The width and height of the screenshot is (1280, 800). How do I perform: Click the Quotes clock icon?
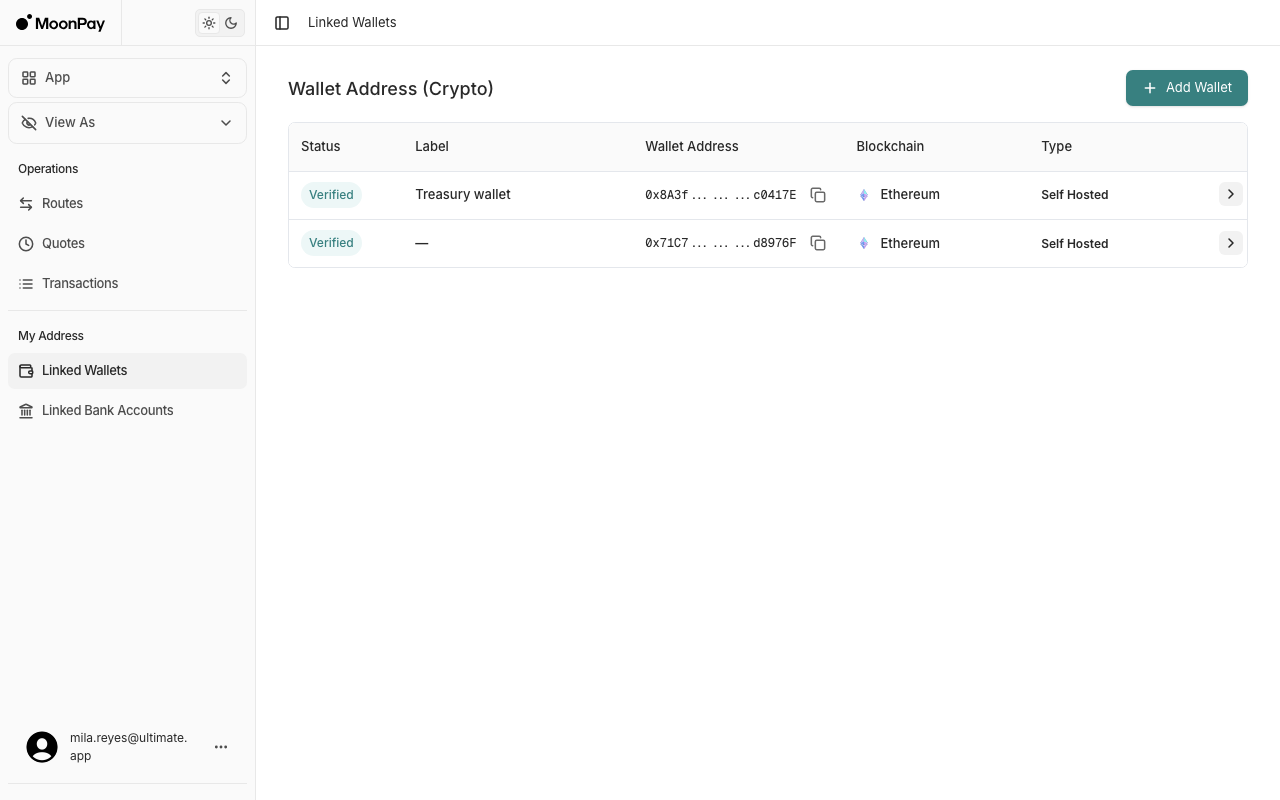(x=26, y=244)
